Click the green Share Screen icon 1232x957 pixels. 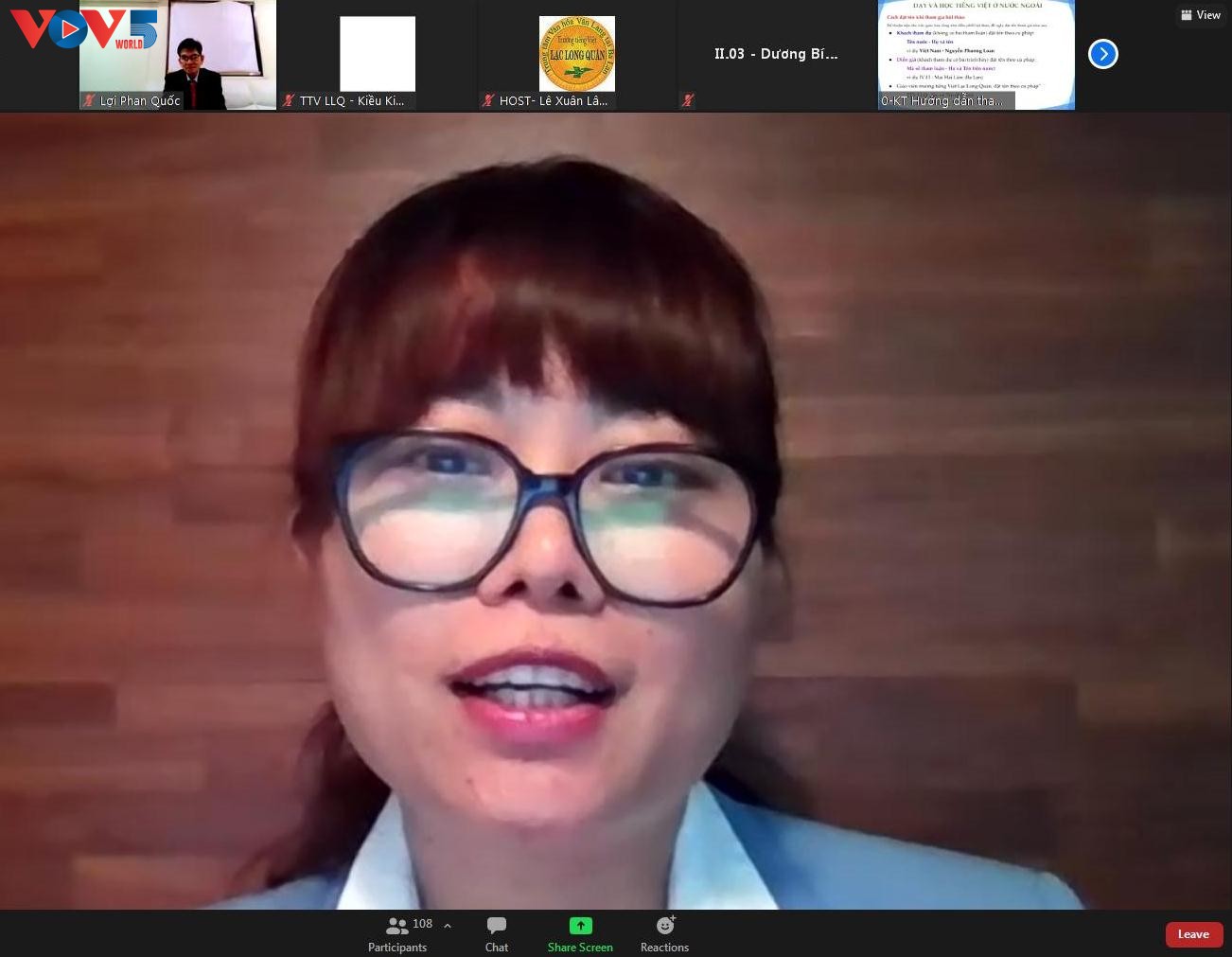click(x=580, y=925)
